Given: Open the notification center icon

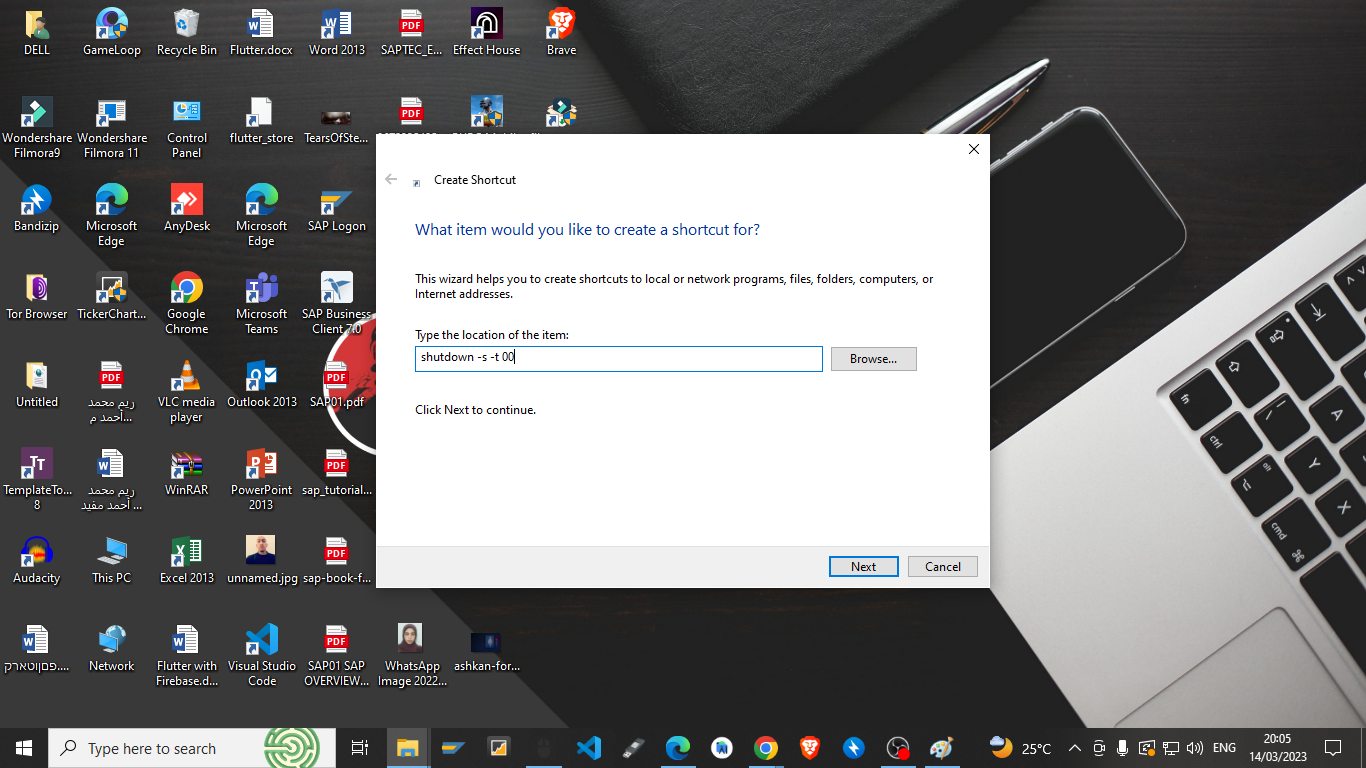Looking at the screenshot, I should 1332,748.
